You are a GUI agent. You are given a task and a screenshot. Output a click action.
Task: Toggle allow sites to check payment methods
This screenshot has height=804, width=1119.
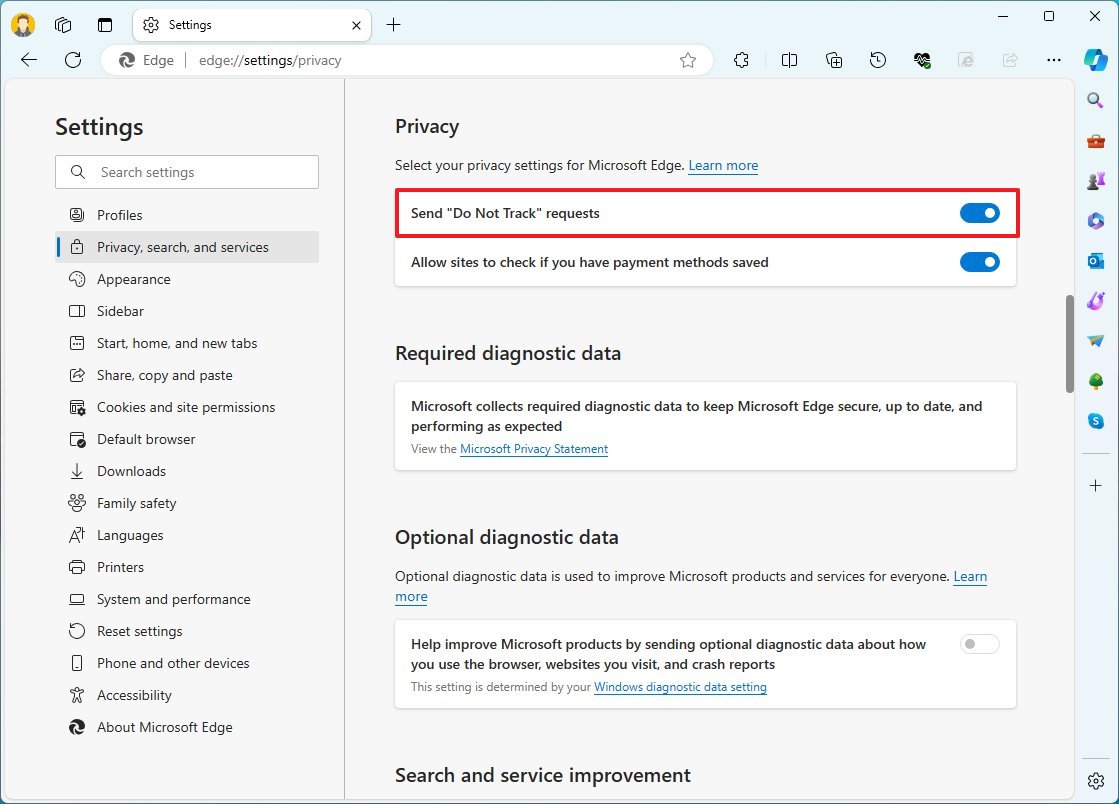[x=979, y=262]
